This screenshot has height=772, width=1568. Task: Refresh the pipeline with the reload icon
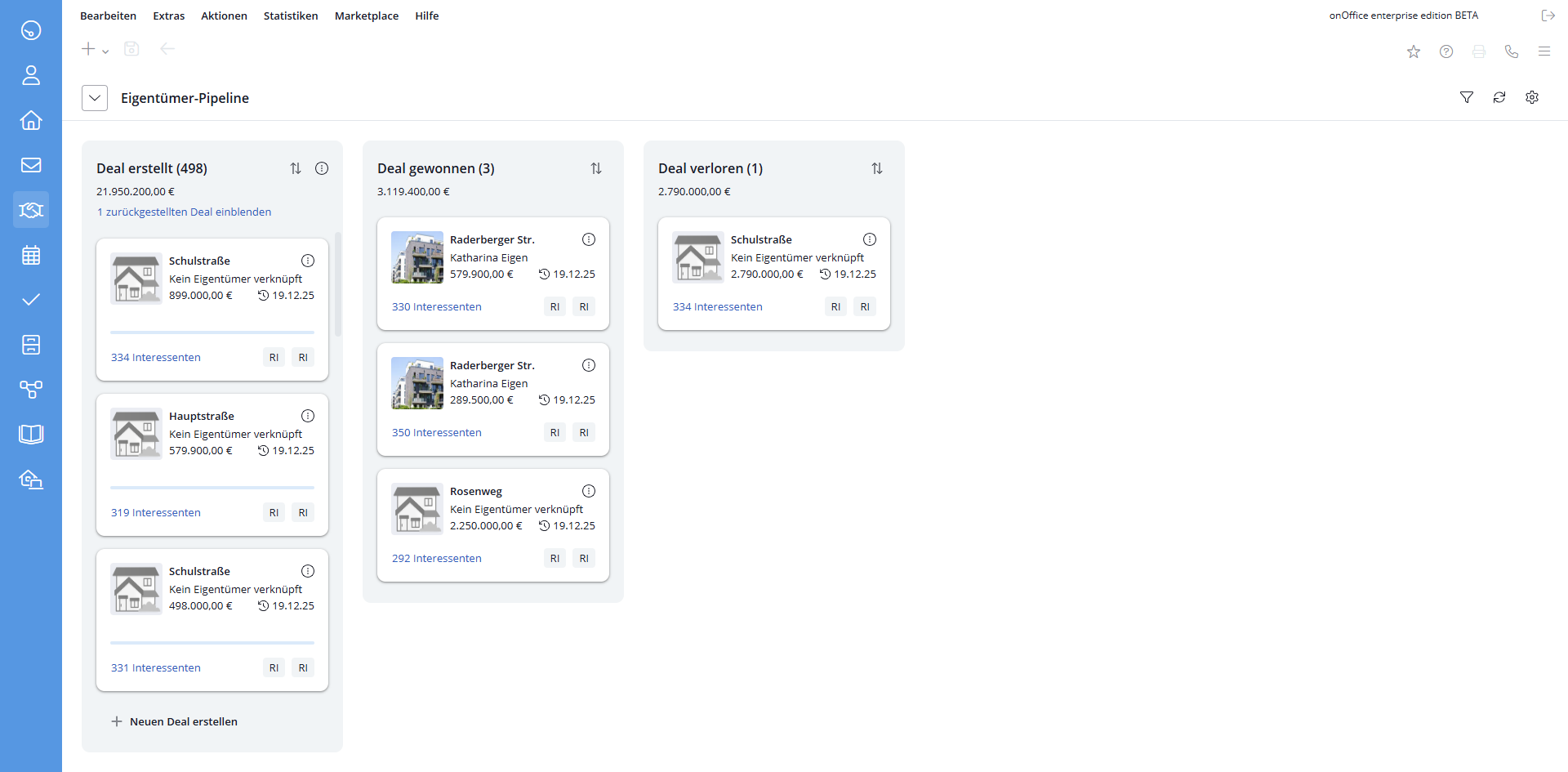click(1499, 97)
